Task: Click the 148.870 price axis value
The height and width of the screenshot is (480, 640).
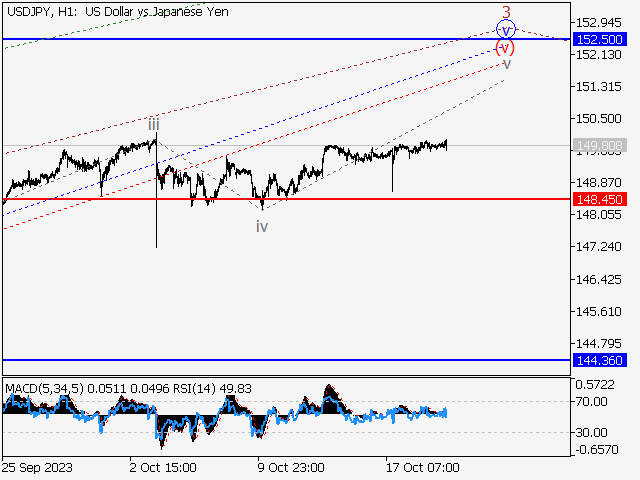Action: tap(598, 182)
